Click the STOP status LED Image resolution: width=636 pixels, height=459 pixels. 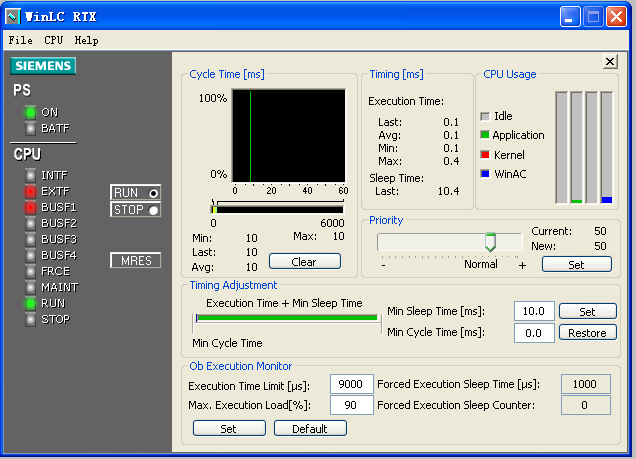tap(30, 320)
